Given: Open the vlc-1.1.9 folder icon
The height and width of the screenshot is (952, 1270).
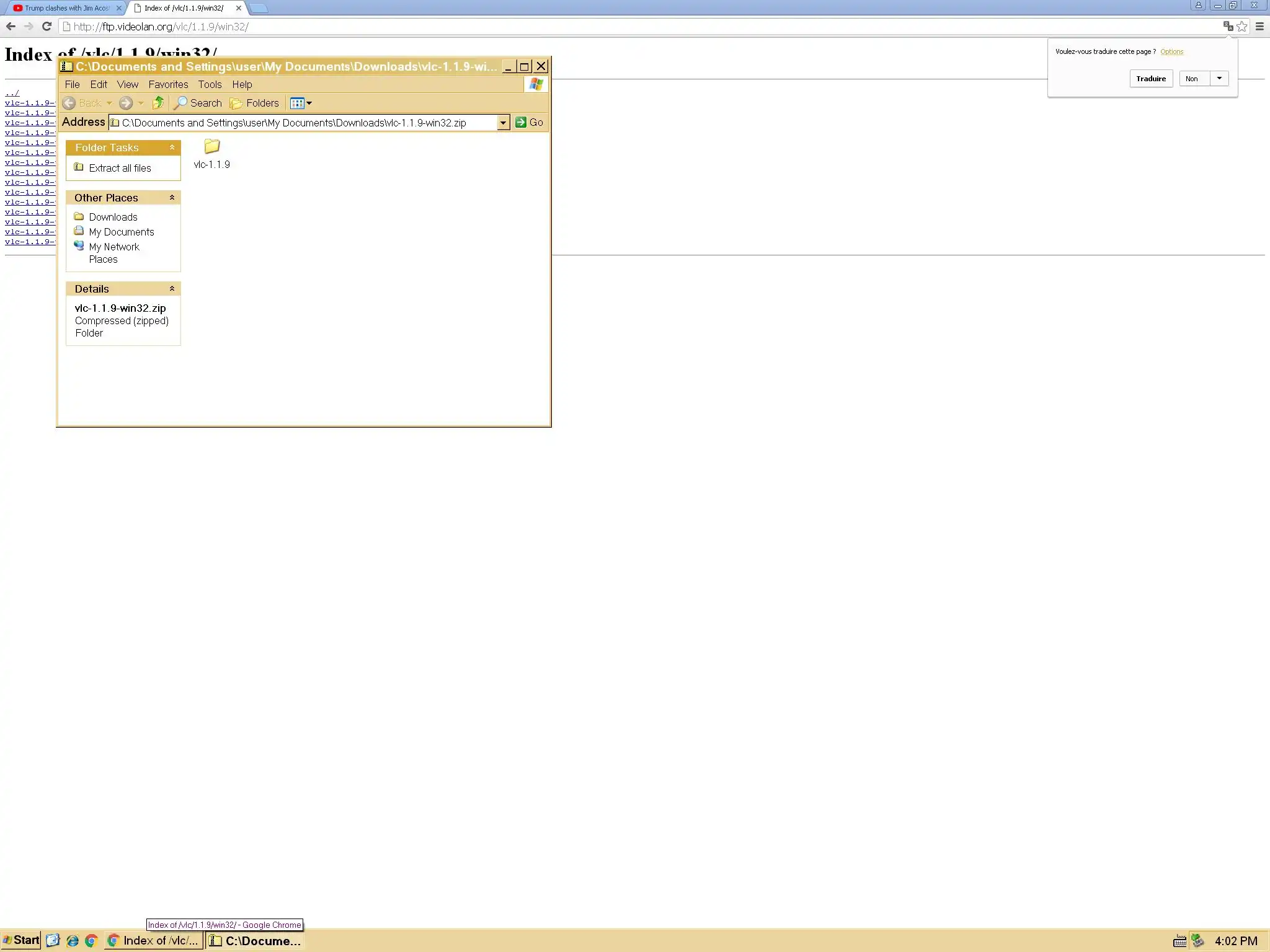Looking at the screenshot, I should [x=211, y=147].
